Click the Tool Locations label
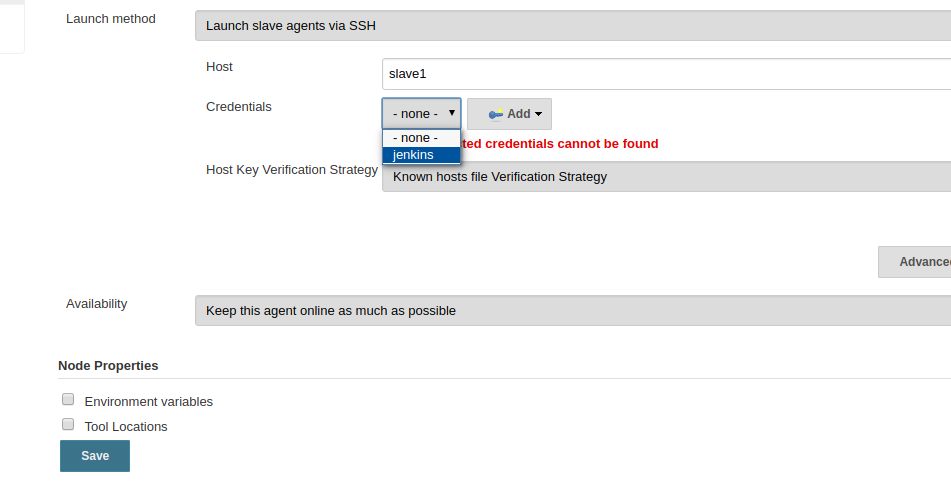 (126, 426)
